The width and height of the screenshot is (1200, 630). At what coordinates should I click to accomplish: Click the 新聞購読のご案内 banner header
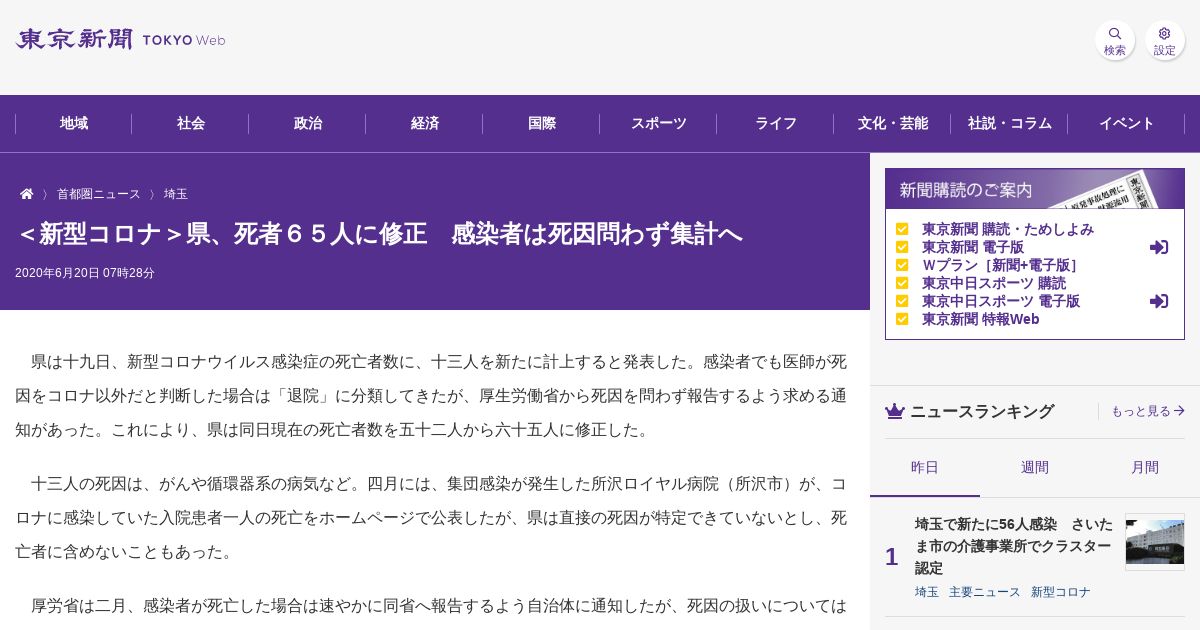pos(1035,189)
